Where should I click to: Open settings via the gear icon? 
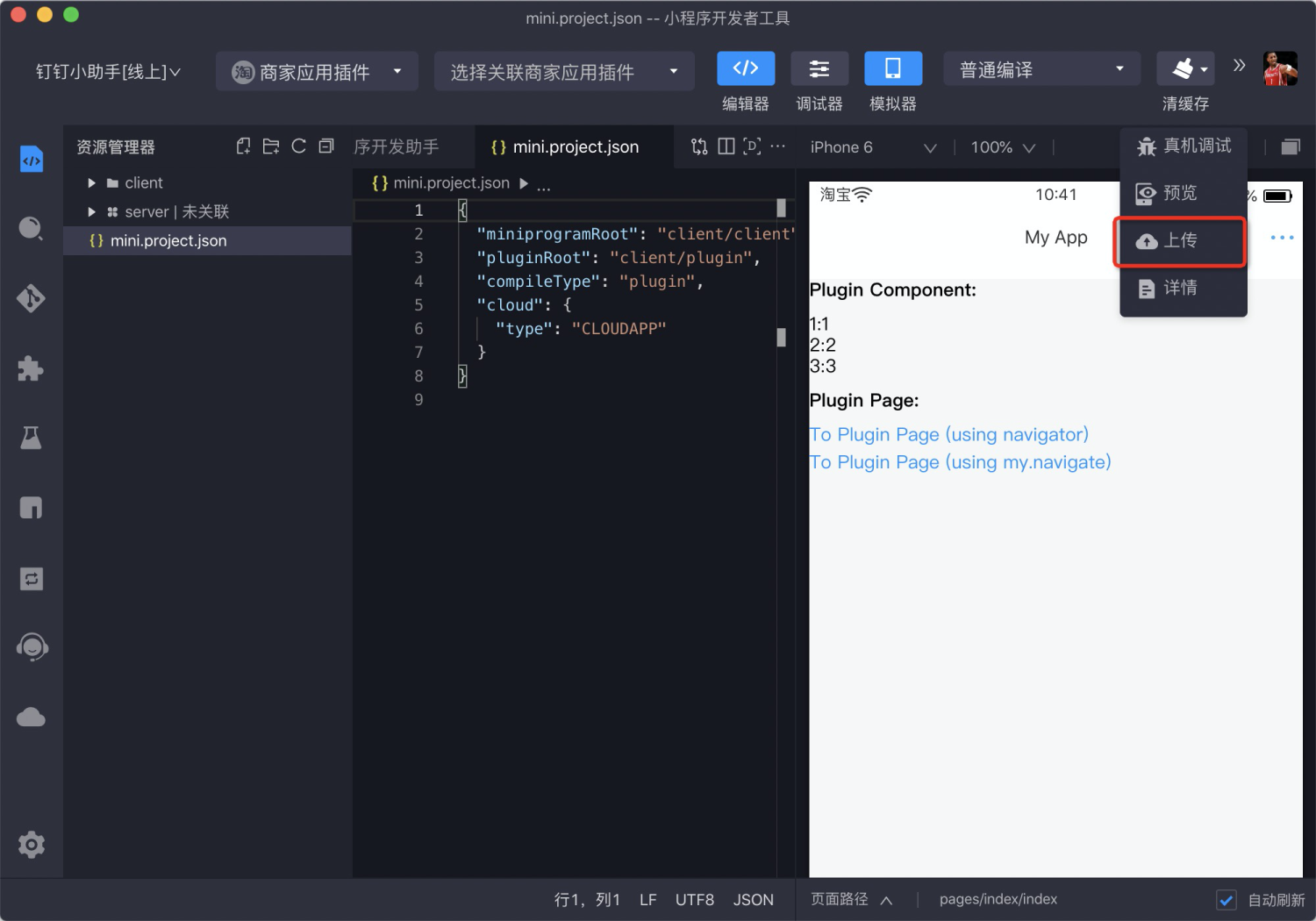32,845
